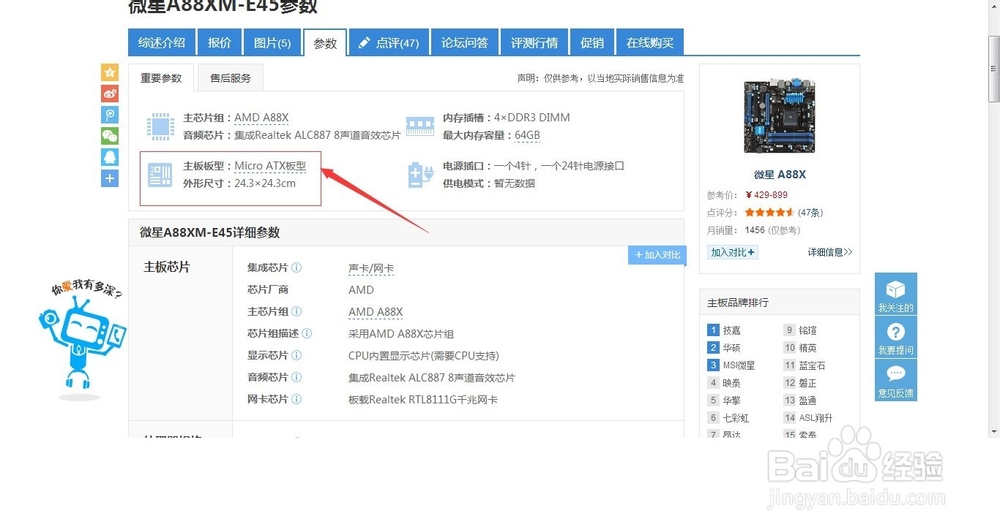Click the blue plus more-share icon
The width and height of the screenshot is (1000, 532).
click(x=110, y=179)
